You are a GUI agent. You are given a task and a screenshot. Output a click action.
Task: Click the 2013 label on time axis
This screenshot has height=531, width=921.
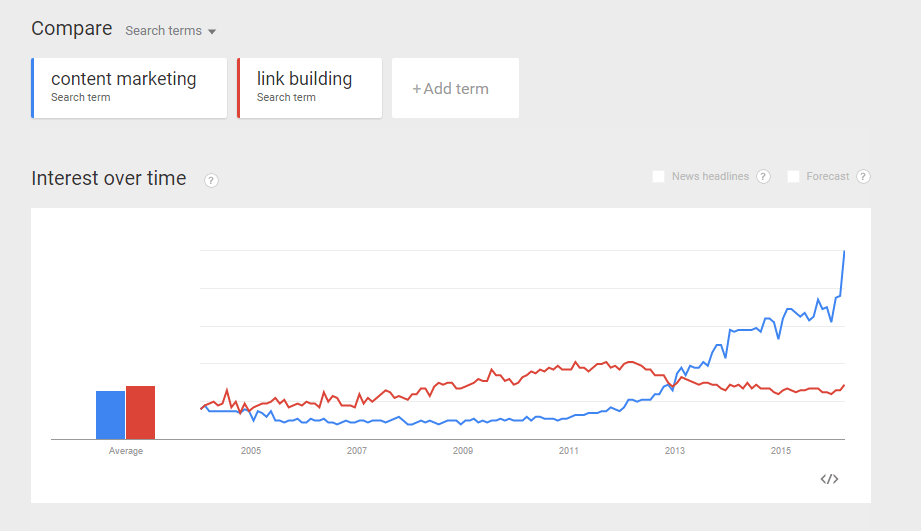pos(674,451)
